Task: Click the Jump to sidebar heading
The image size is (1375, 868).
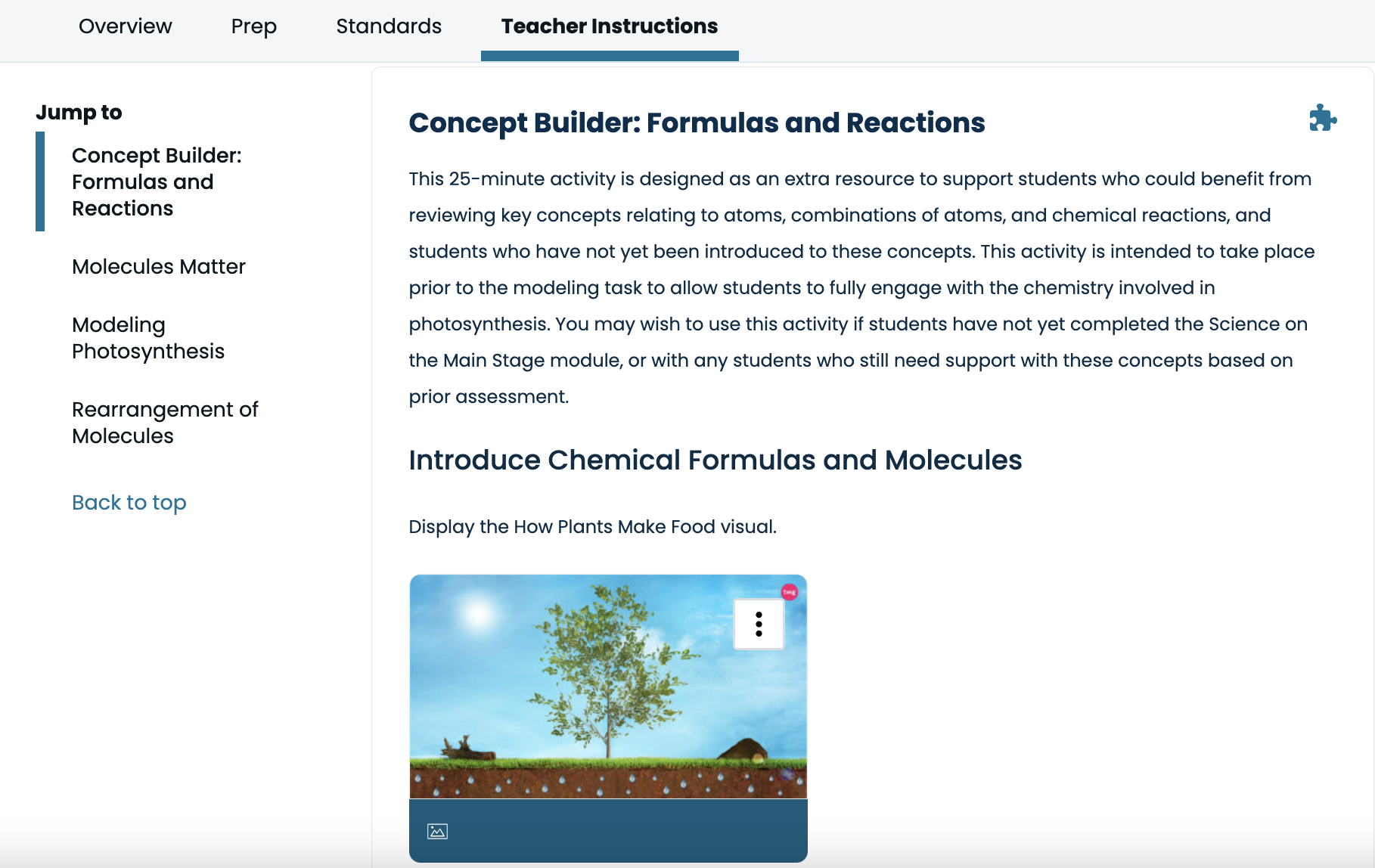Action: click(x=79, y=112)
